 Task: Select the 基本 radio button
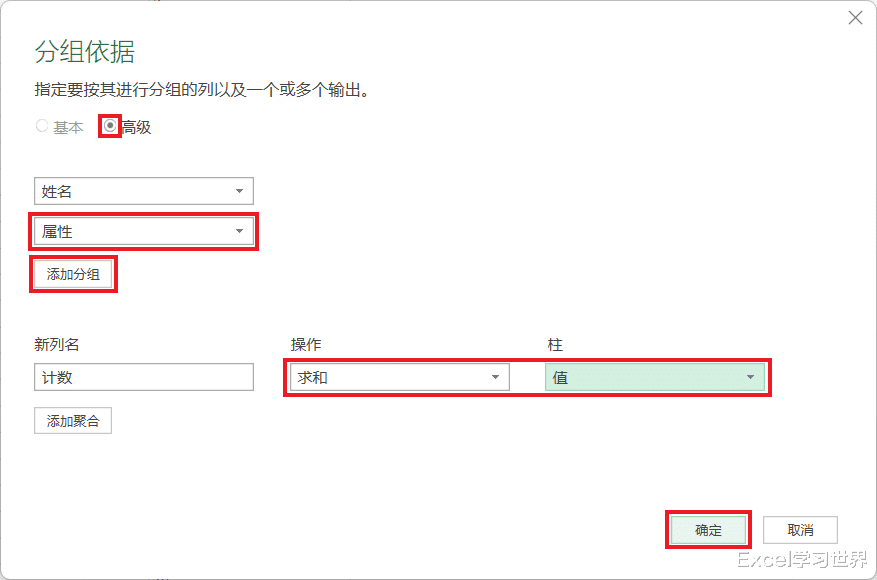click(x=42, y=127)
